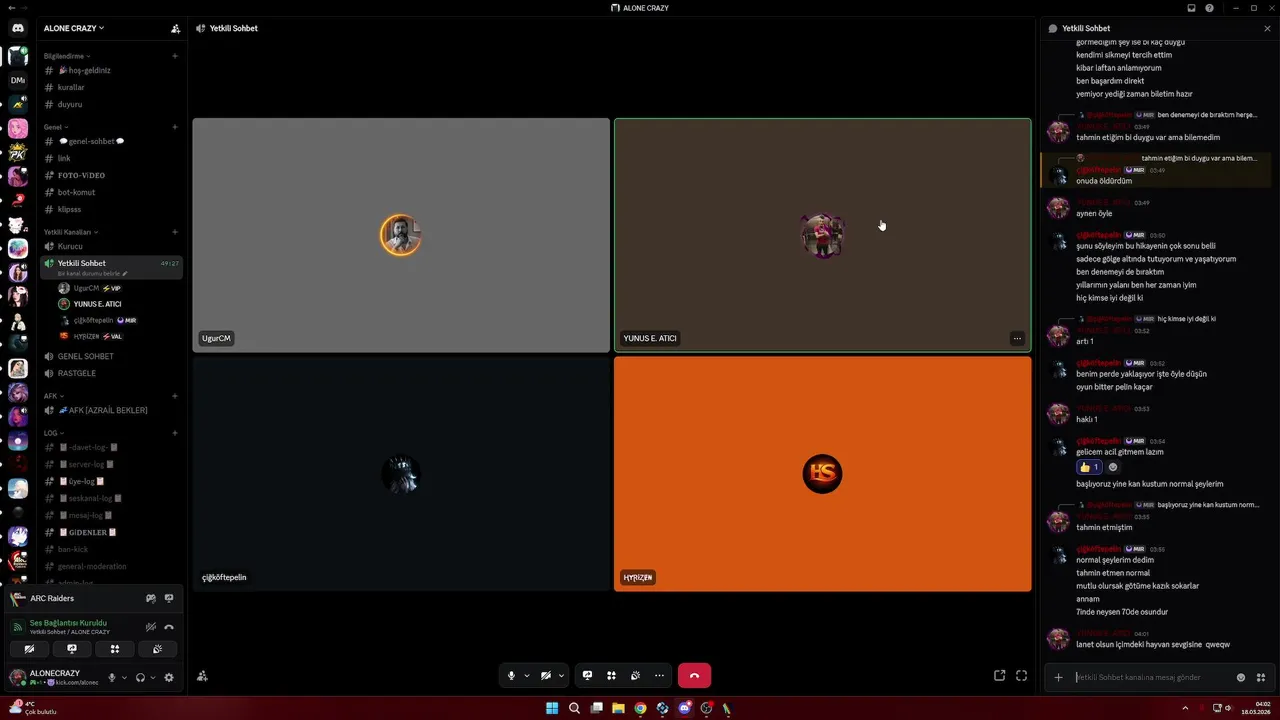Viewport: 1280px width, 720px height.
Task: Open more options ellipsis in the call bar
Action: (659, 676)
